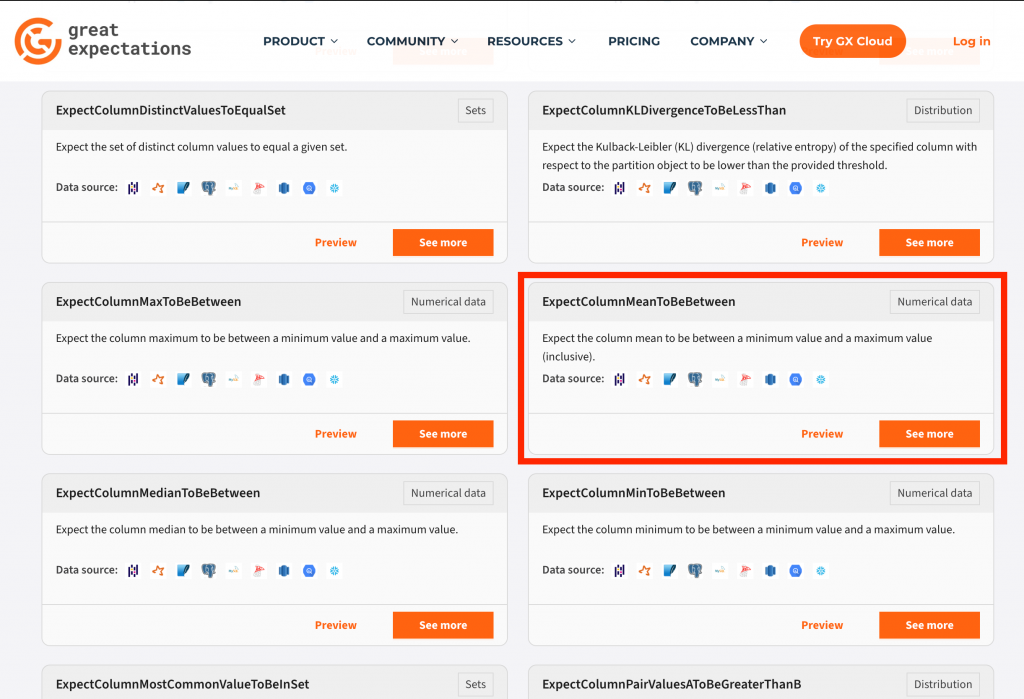
Task: Click SQL Server icon in ExpectColumnKLDivergenceToBeLessThan card
Action: pyautogui.click(x=745, y=188)
